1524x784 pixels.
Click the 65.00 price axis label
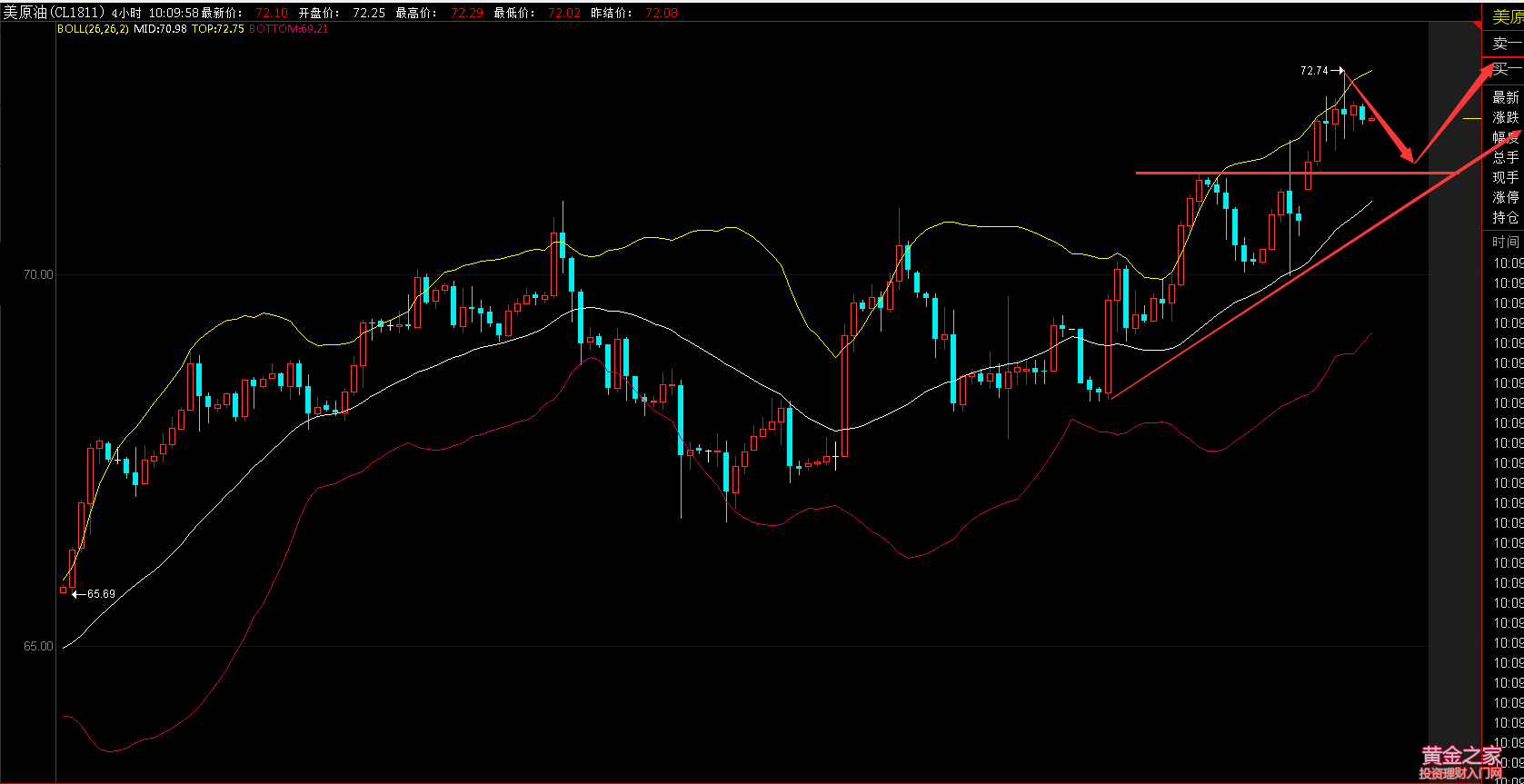coord(37,647)
